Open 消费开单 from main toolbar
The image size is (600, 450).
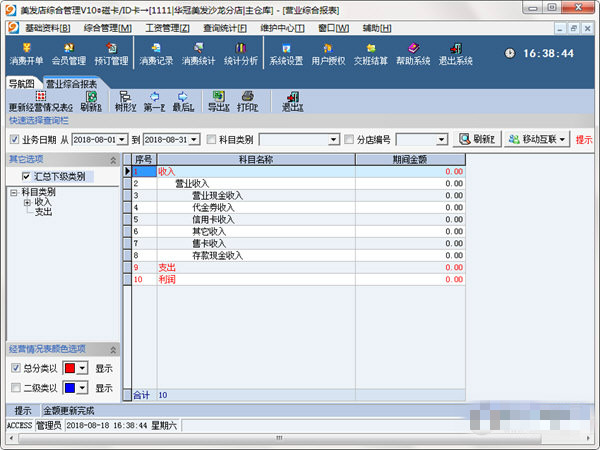tap(26, 54)
